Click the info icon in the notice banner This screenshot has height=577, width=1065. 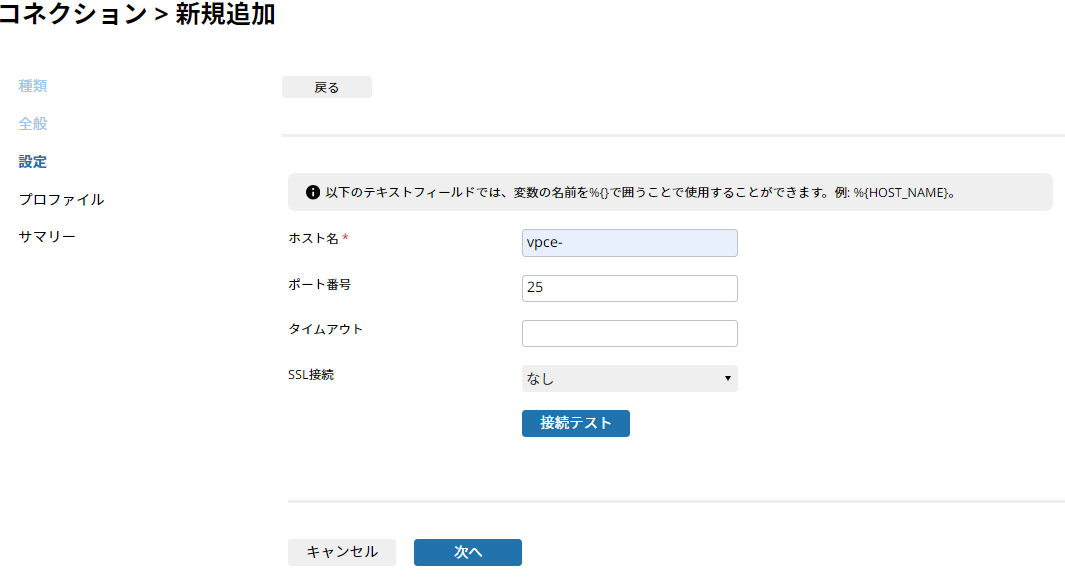pos(312,192)
